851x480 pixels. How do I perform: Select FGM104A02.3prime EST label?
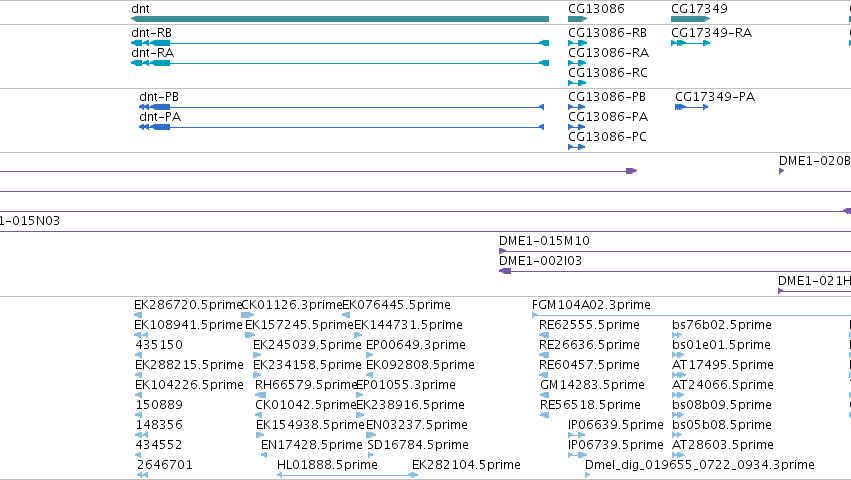tap(591, 305)
